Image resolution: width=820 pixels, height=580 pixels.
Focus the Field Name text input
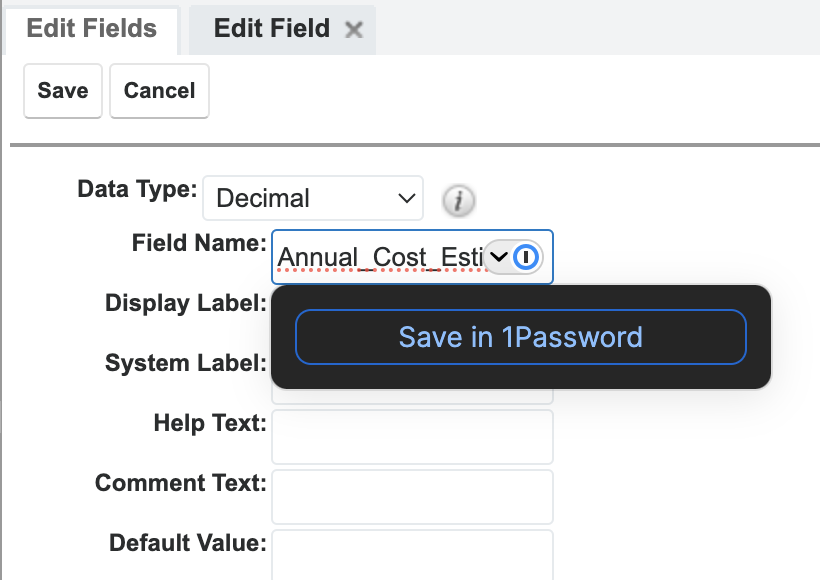tap(378, 258)
